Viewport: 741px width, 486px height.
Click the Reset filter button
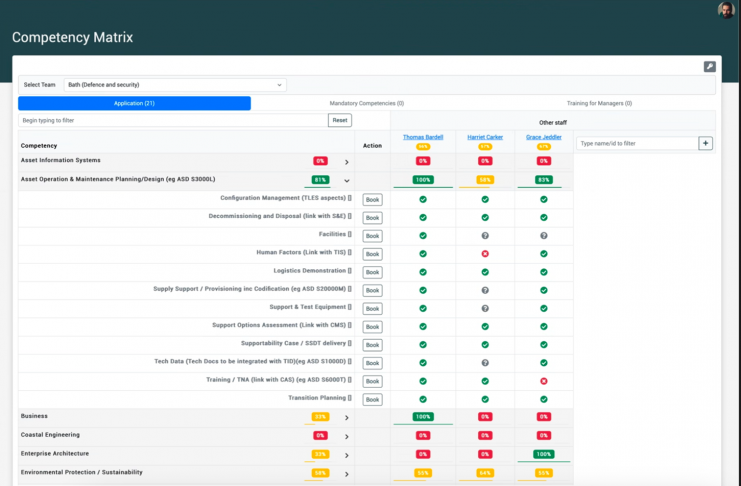[340, 120]
